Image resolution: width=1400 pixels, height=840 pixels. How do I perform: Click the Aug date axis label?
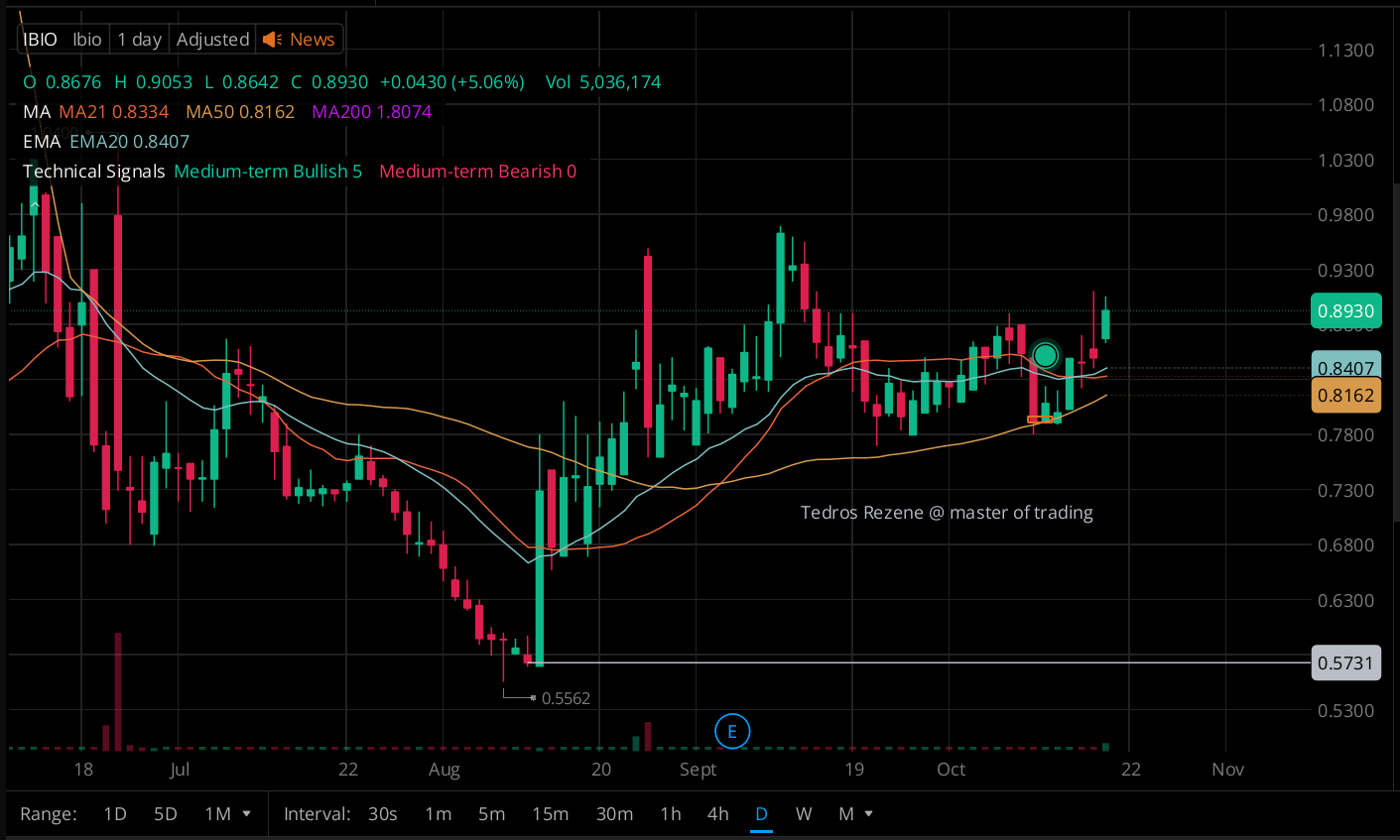point(444,770)
